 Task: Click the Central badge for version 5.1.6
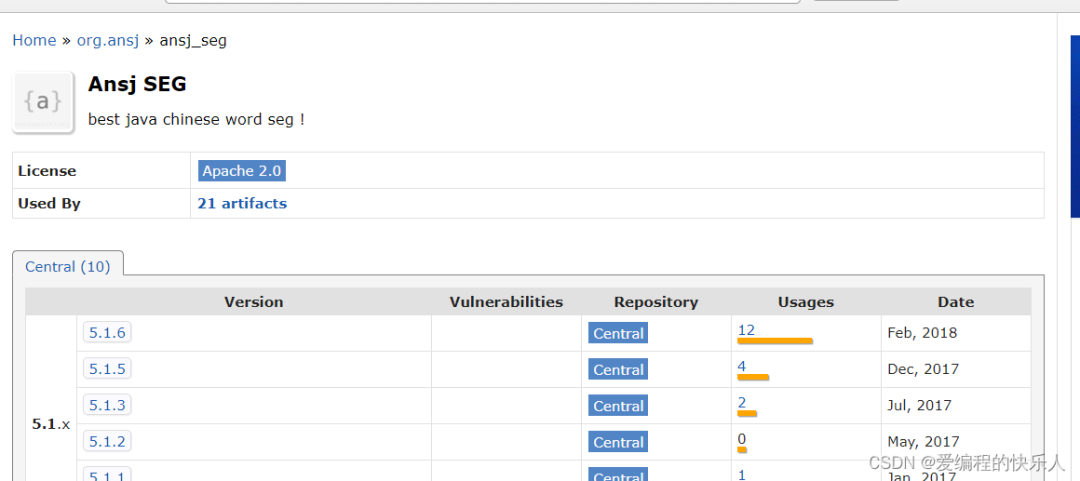[x=618, y=334]
